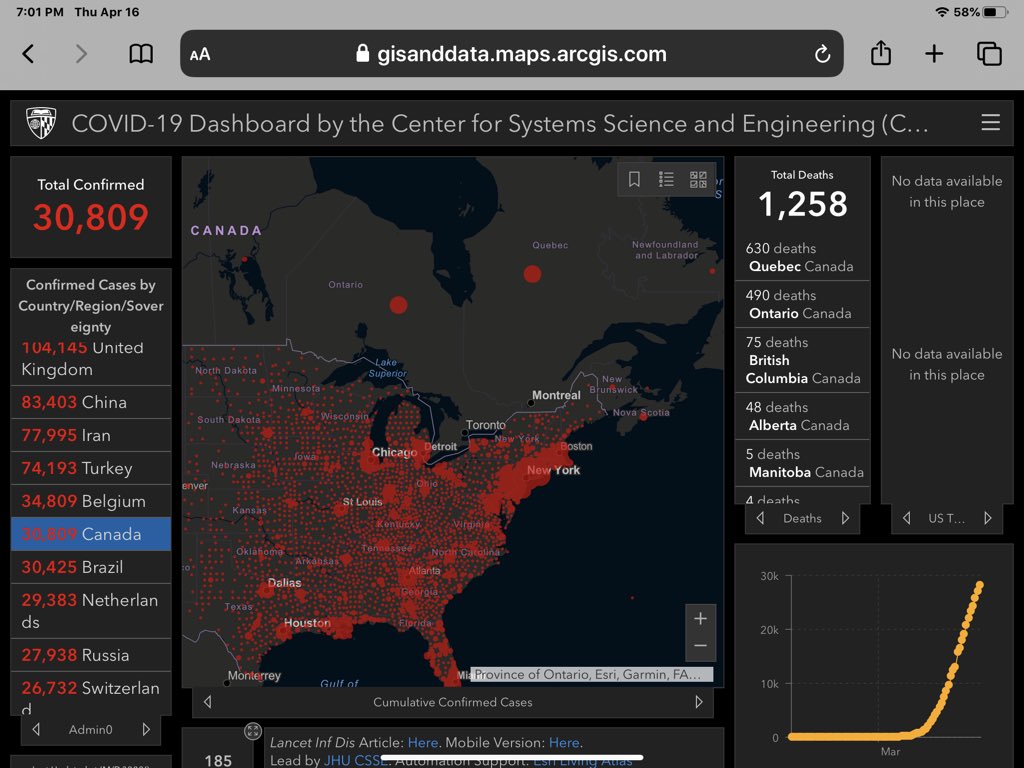This screenshot has height=768, width=1024.
Task: Go to next tab right of US T…
Action: click(987, 518)
